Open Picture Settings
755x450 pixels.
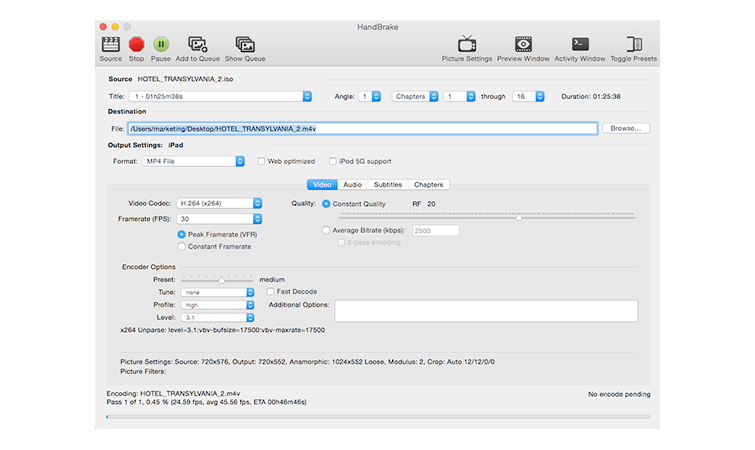[x=467, y=44]
